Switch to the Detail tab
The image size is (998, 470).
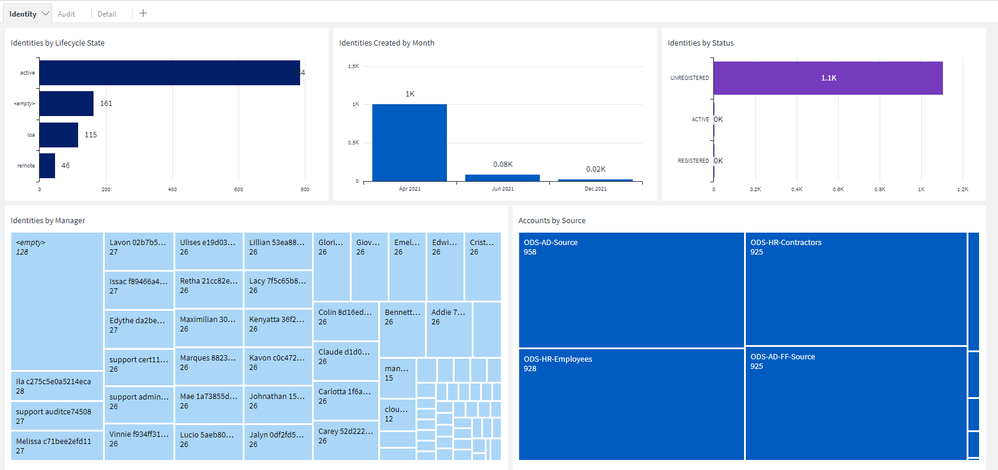(x=107, y=14)
